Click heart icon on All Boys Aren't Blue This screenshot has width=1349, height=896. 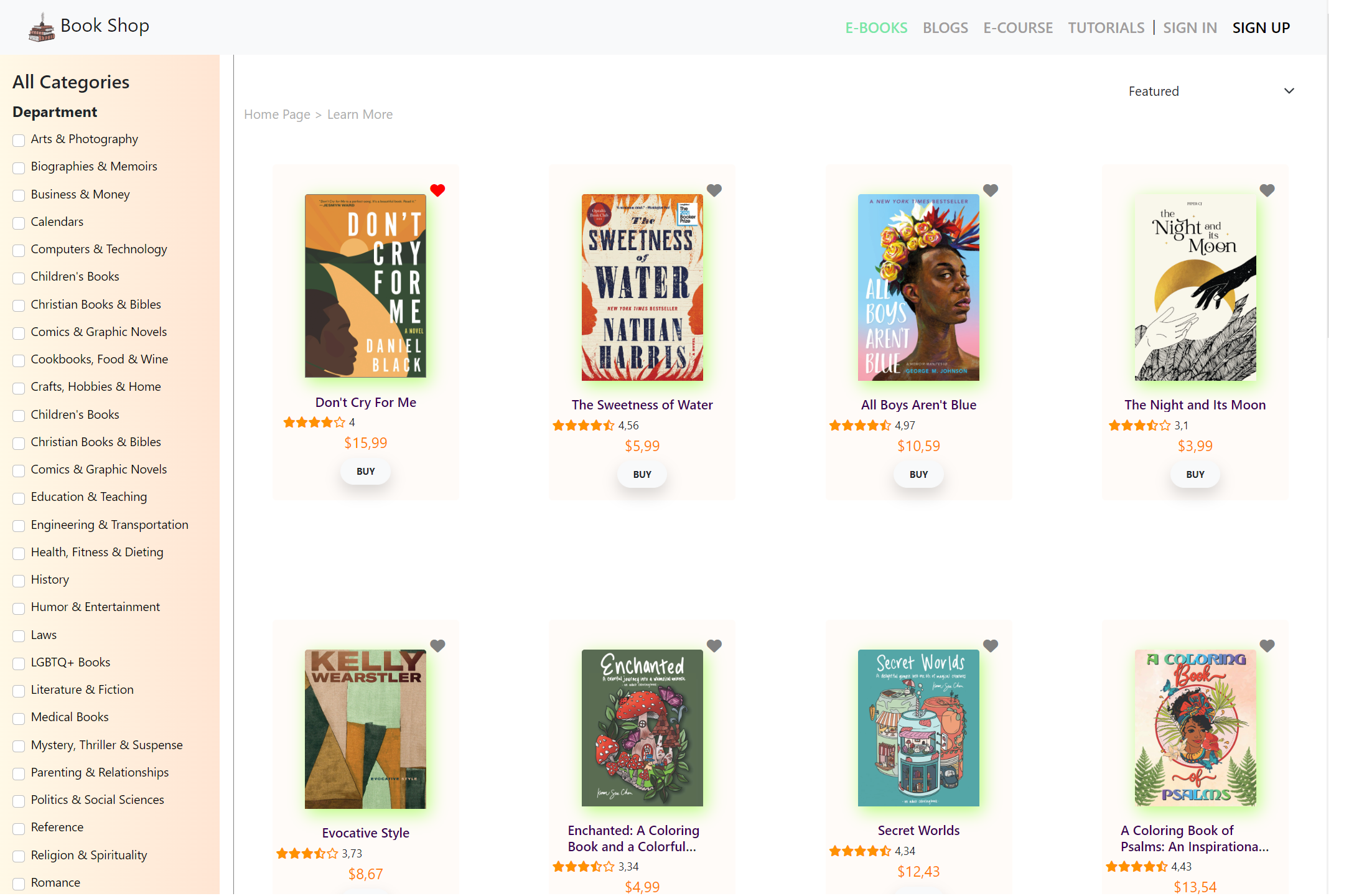pyautogui.click(x=991, y=190)
